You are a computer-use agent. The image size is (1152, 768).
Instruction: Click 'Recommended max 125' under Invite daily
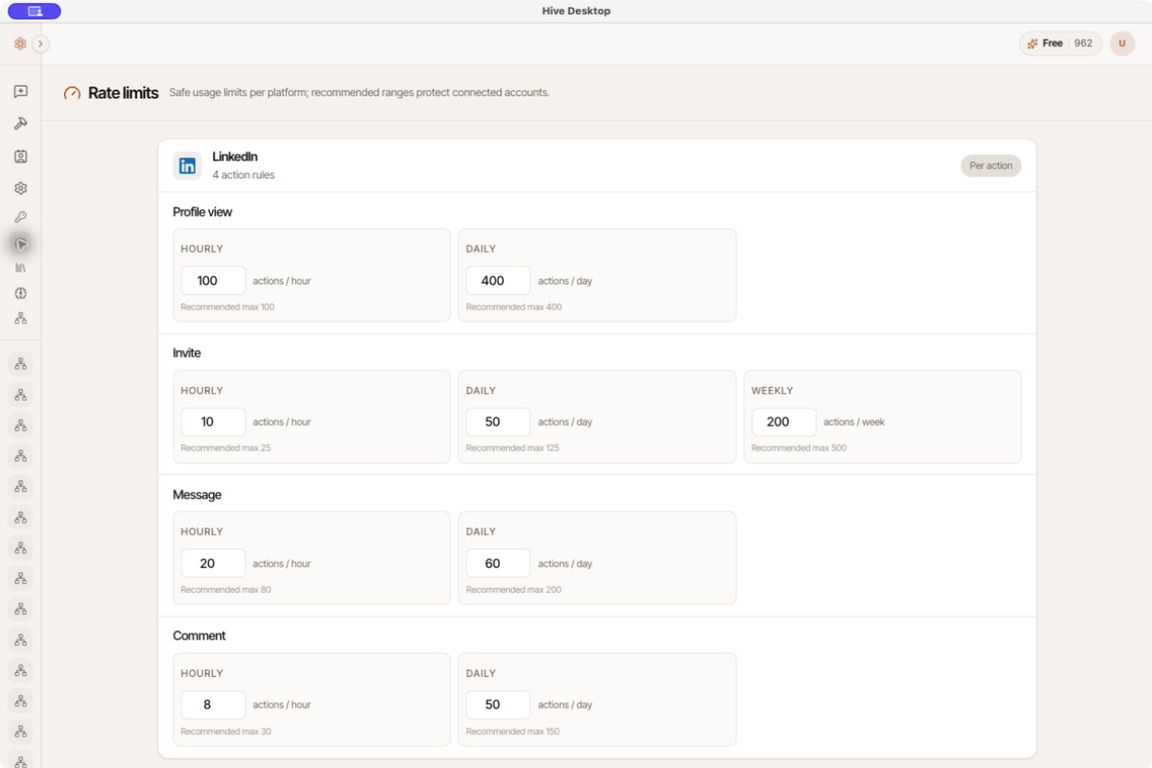click(512, 448)
